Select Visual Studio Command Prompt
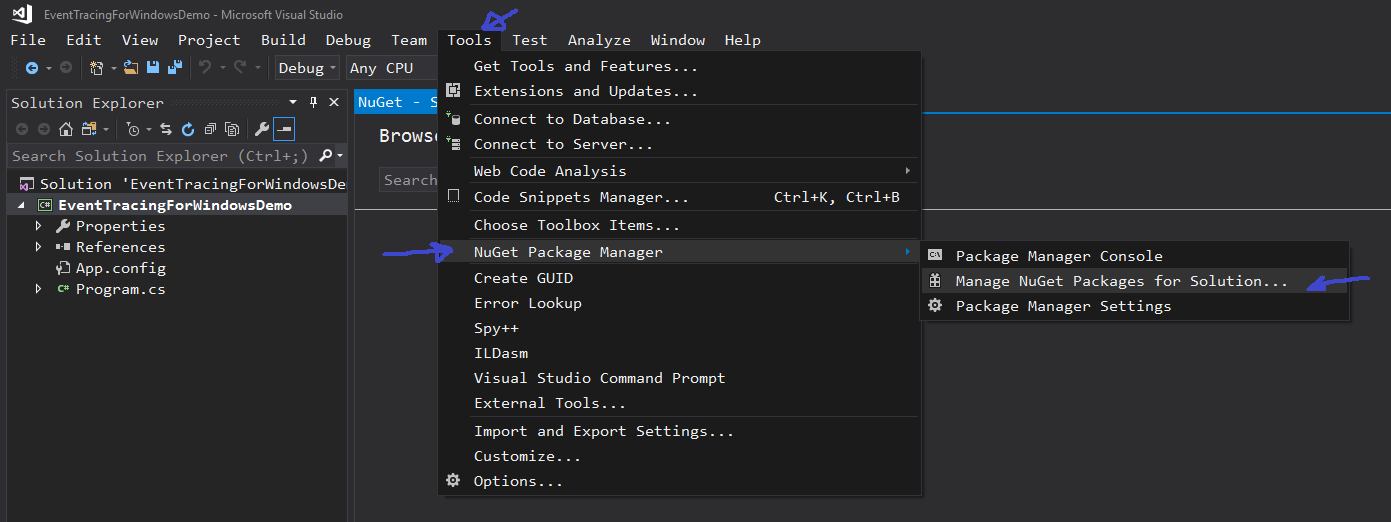The width and height of the screenshot is (1391, 522). coord(680,378)
